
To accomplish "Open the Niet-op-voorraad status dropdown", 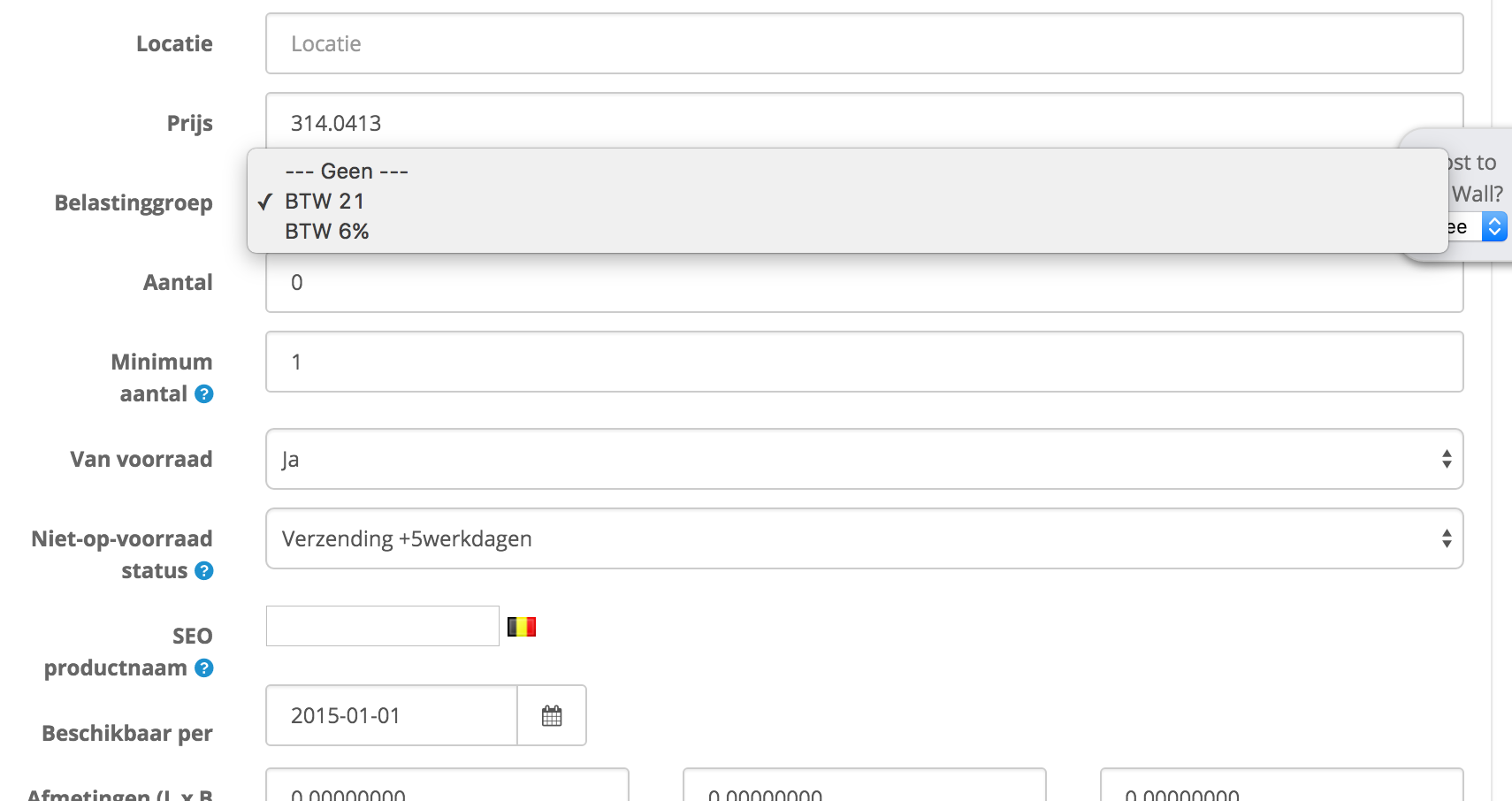I will (x=864, y=538).
